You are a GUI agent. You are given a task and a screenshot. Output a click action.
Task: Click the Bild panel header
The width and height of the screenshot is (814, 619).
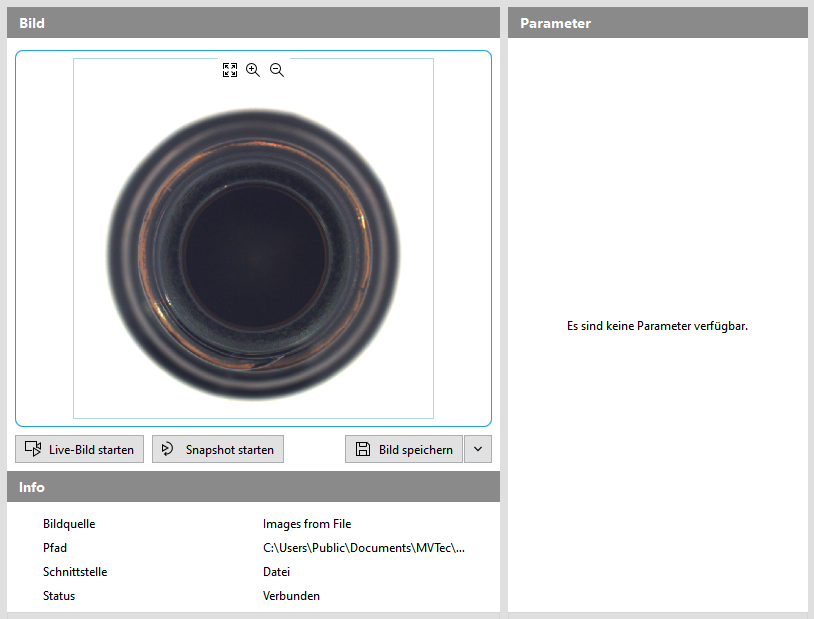253,23
